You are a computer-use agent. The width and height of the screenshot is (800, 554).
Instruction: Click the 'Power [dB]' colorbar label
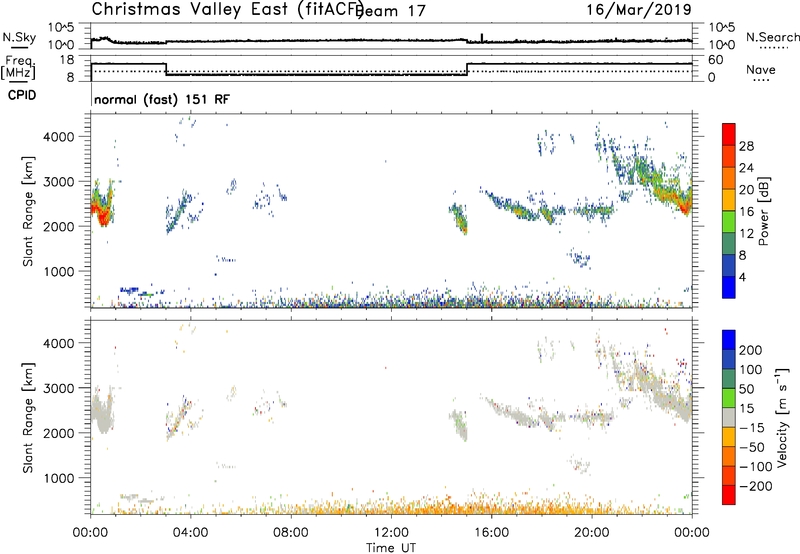(x=764, y=211)
